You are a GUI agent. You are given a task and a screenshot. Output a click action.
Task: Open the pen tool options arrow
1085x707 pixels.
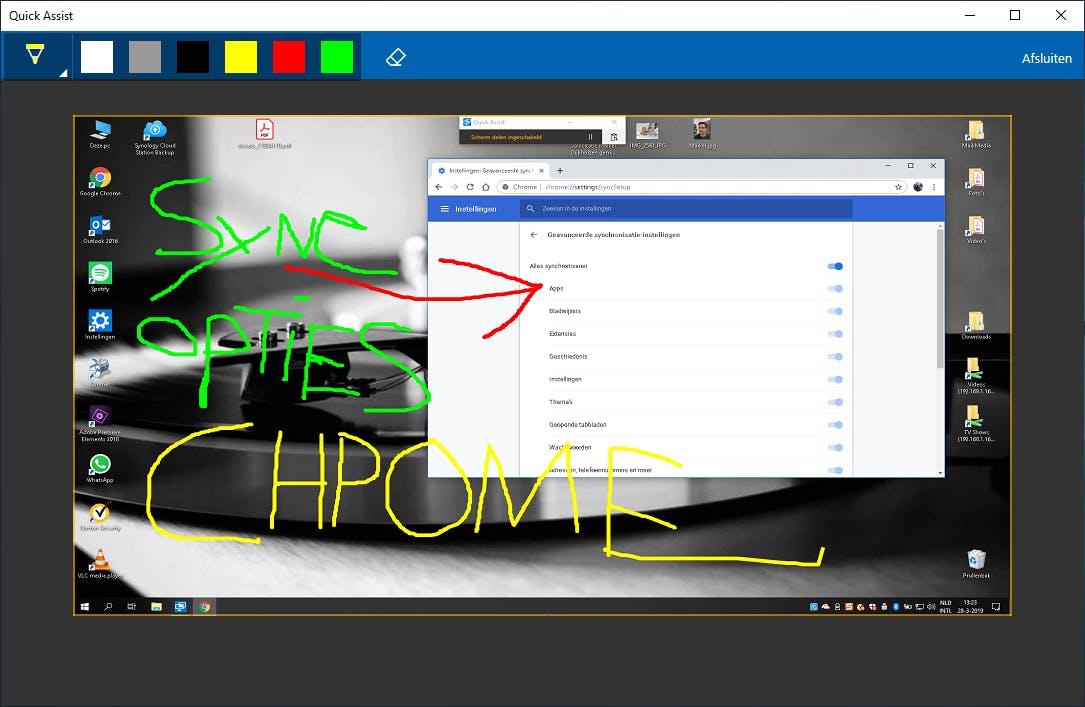tap(63, 73)
